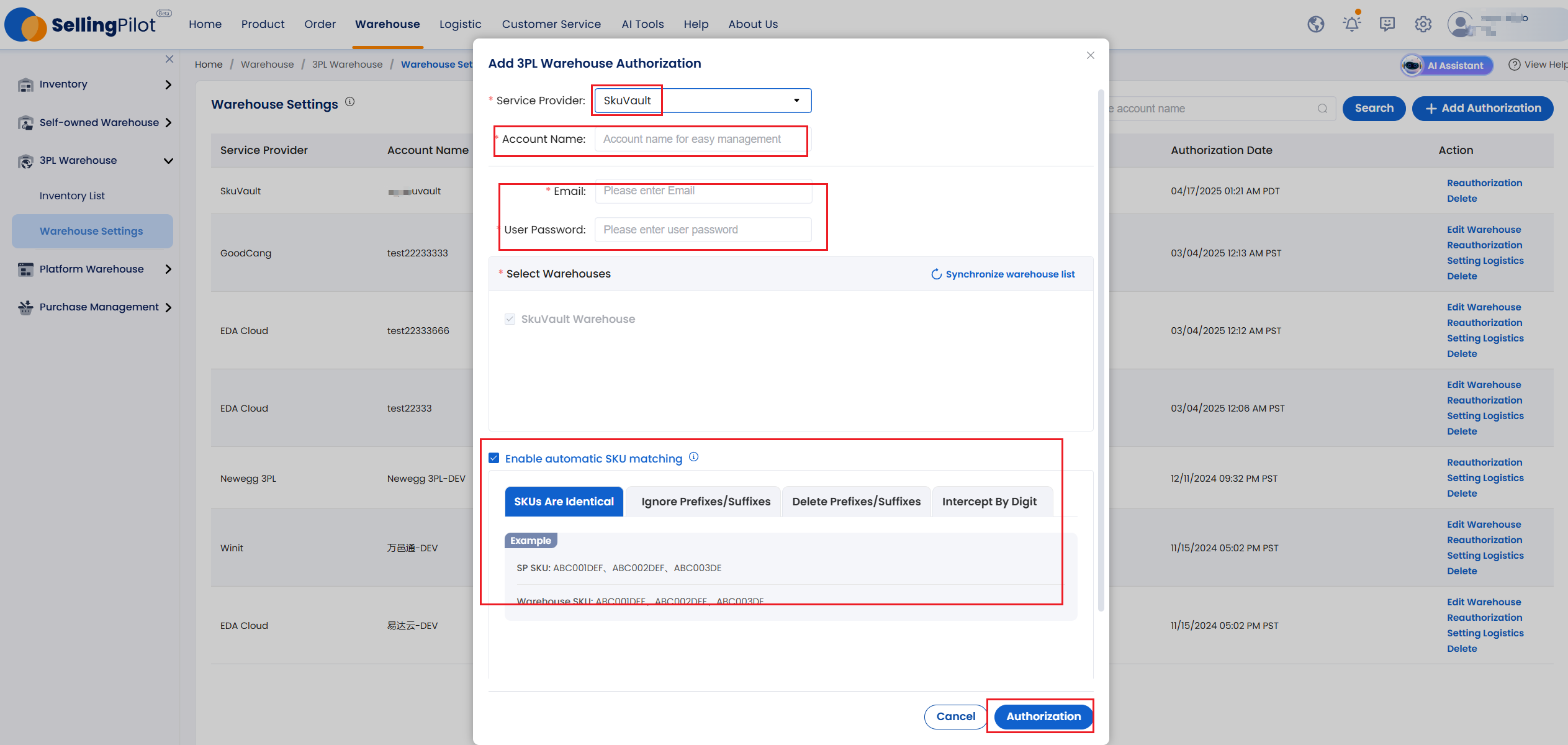Open the Warehouse top menu
This screenshot has height=745, width=1568.
tap(387, 24)
